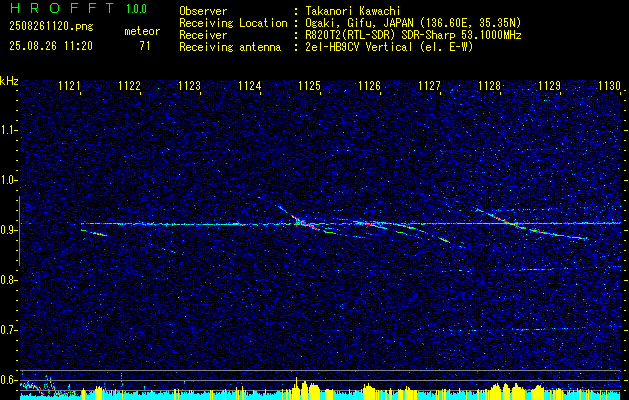Click the observer name Takanori Kawachi
Image resolution: width=629 pixels, height=400 pixels.
click(x=351, y=11)
